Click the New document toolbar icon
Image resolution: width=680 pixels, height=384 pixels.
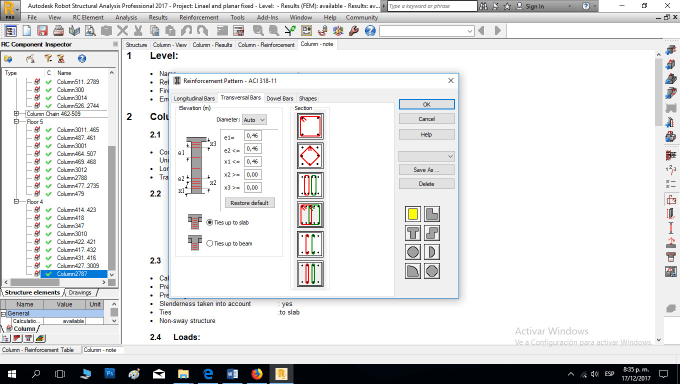[x=27, y=31]
